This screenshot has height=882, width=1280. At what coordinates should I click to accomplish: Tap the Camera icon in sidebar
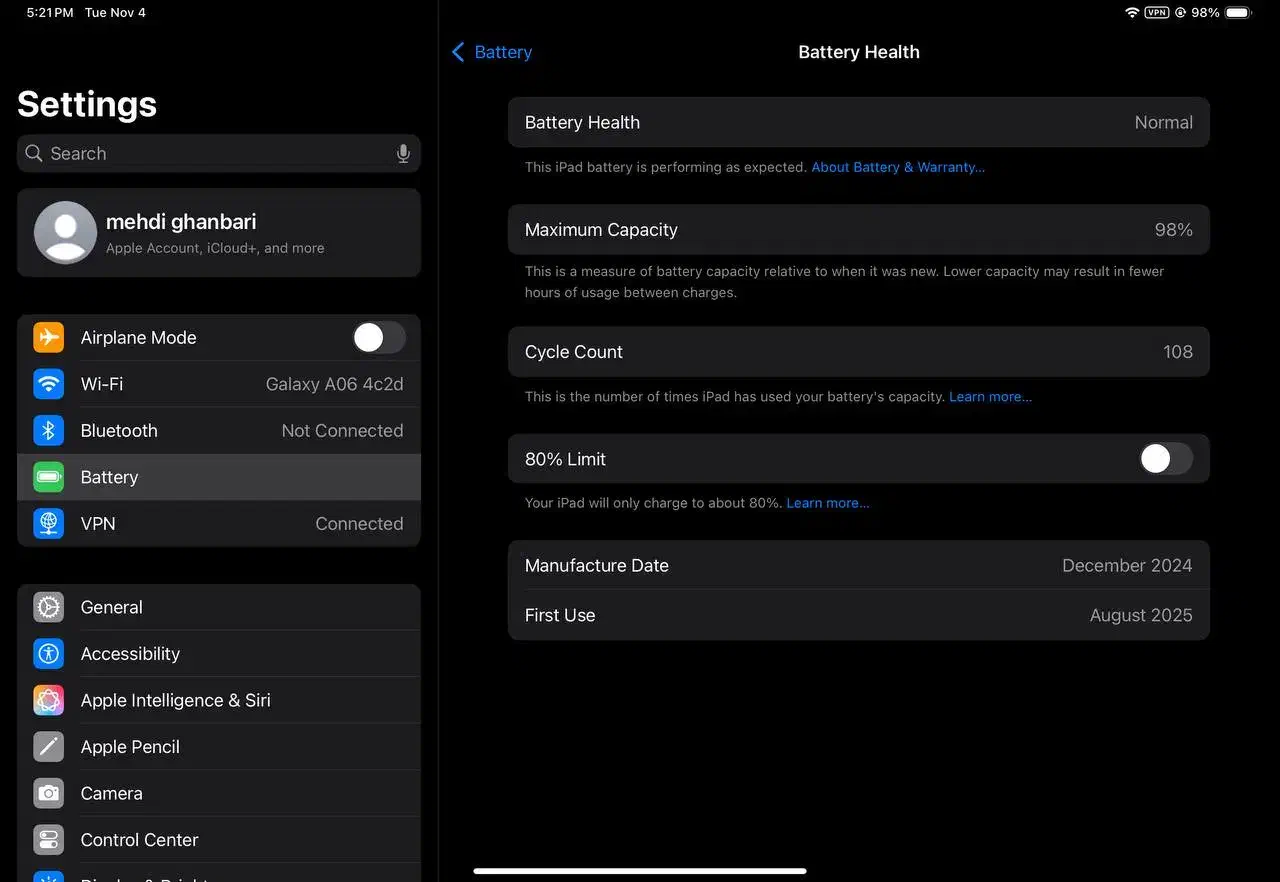48,794
